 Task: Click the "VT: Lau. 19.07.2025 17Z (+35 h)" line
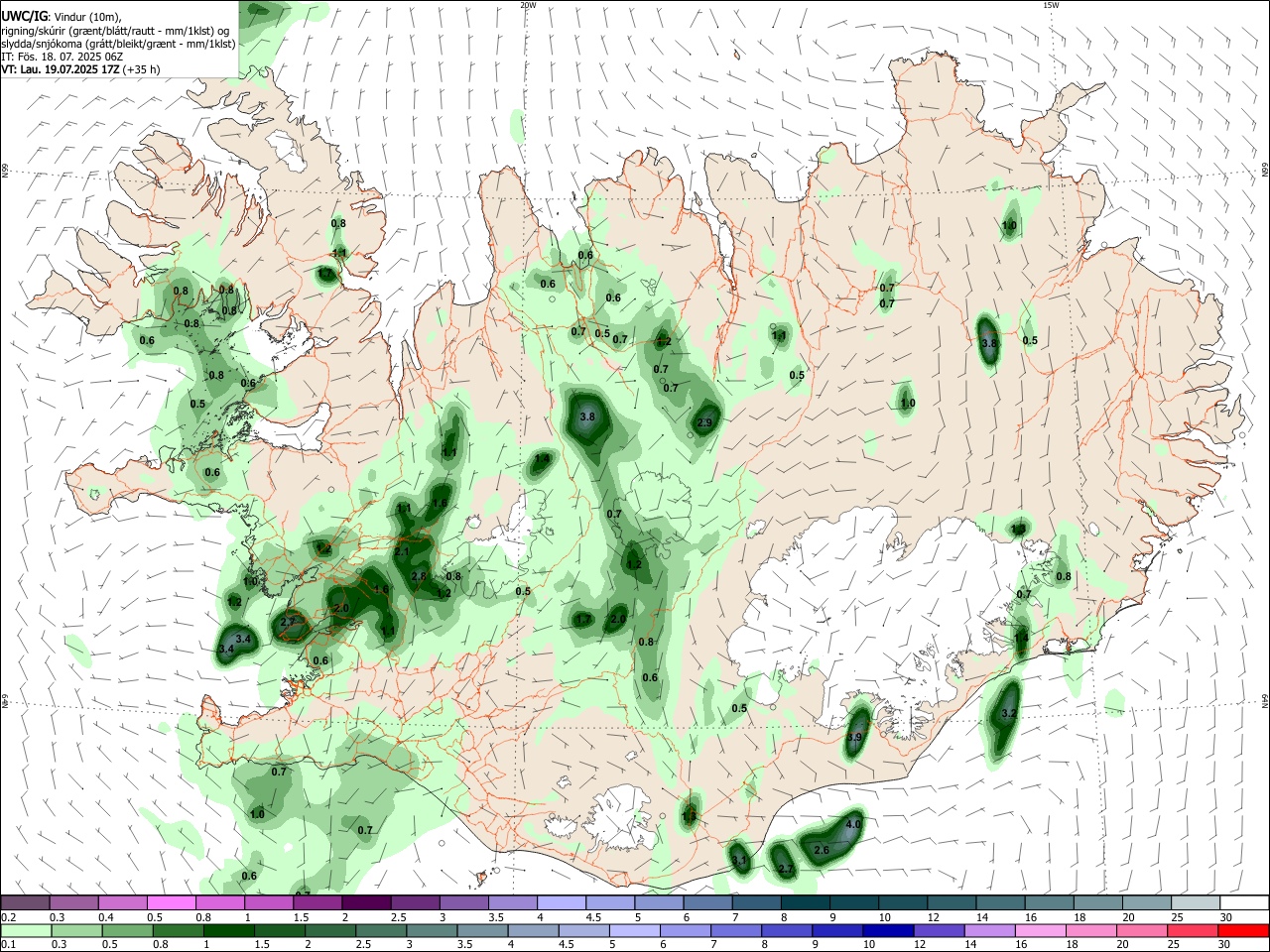click(x=80, y=69)
